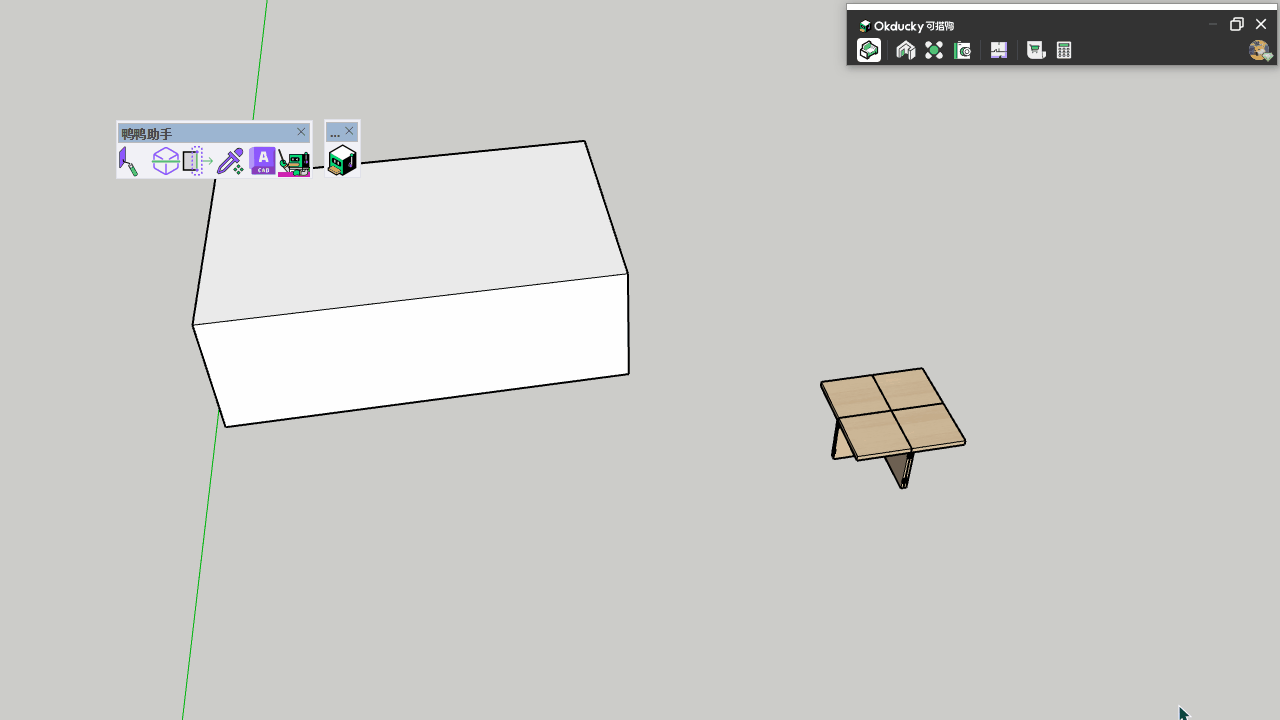Close the small '...' toolbar
The width and height of the screenshot is (1280, 720).
point(349,131)
